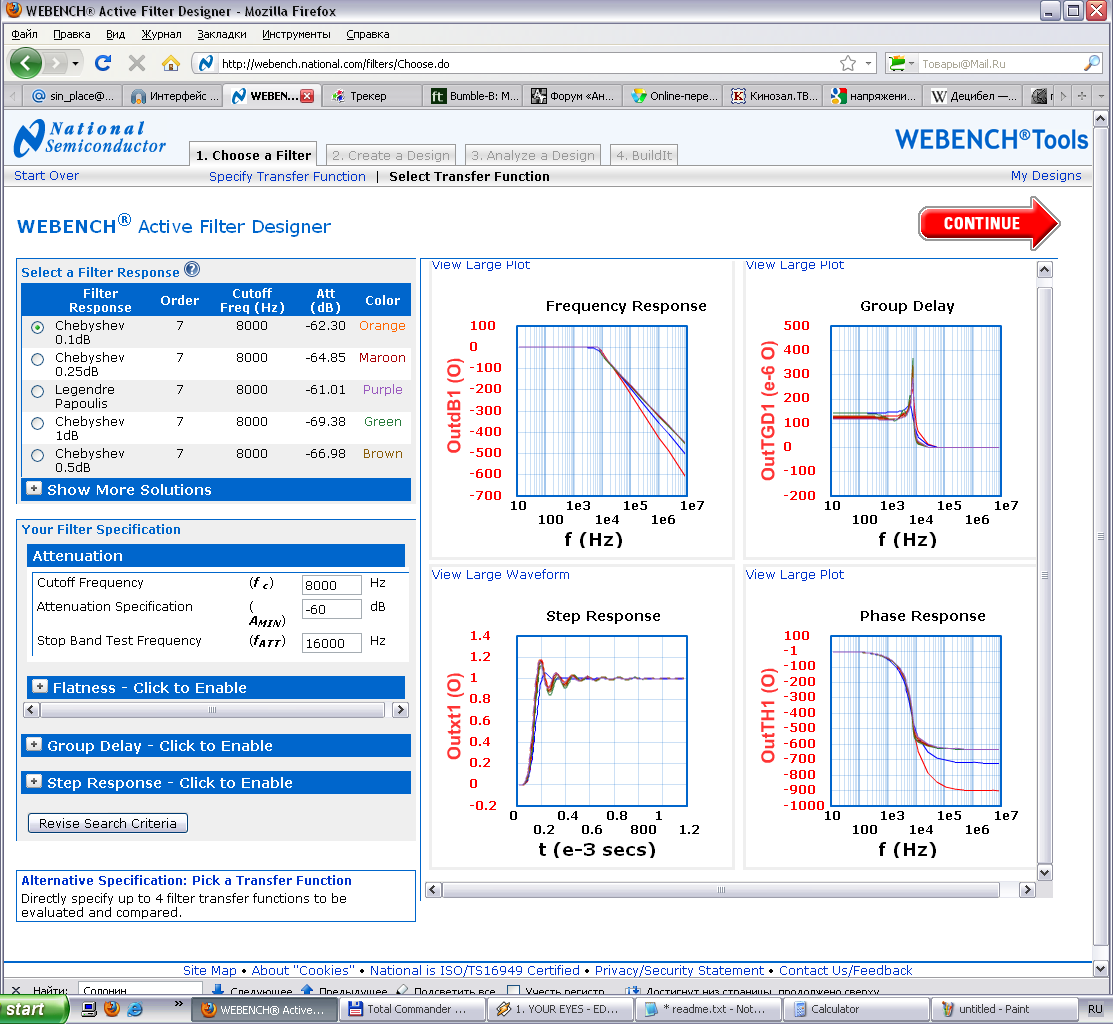Viewport: 1113px width, 1024px height.
Task: Click the Cutoff Frequency input field
Action: point(331,585)
